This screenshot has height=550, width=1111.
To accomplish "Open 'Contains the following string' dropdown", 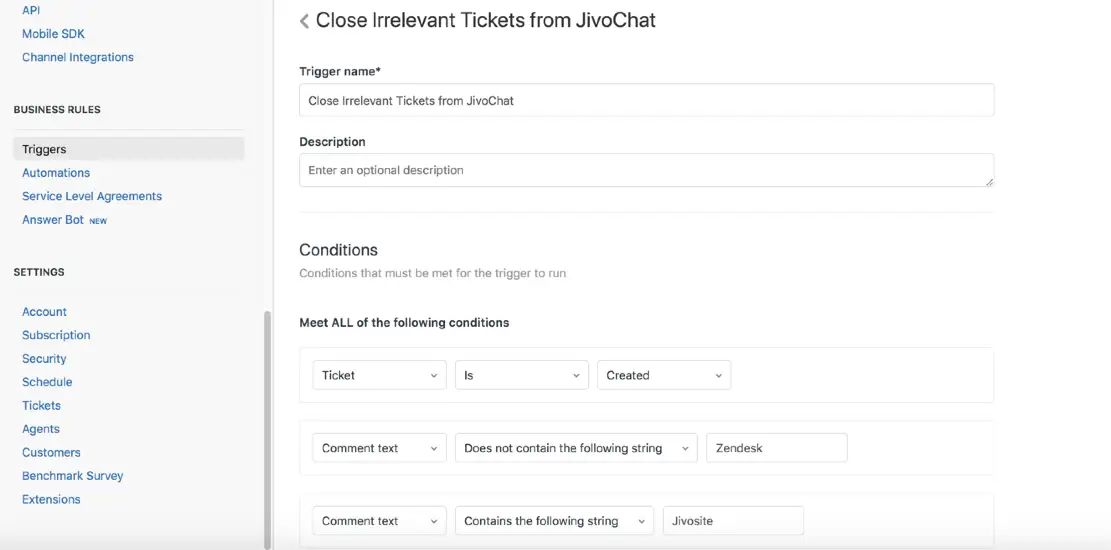I will [553, 521].
